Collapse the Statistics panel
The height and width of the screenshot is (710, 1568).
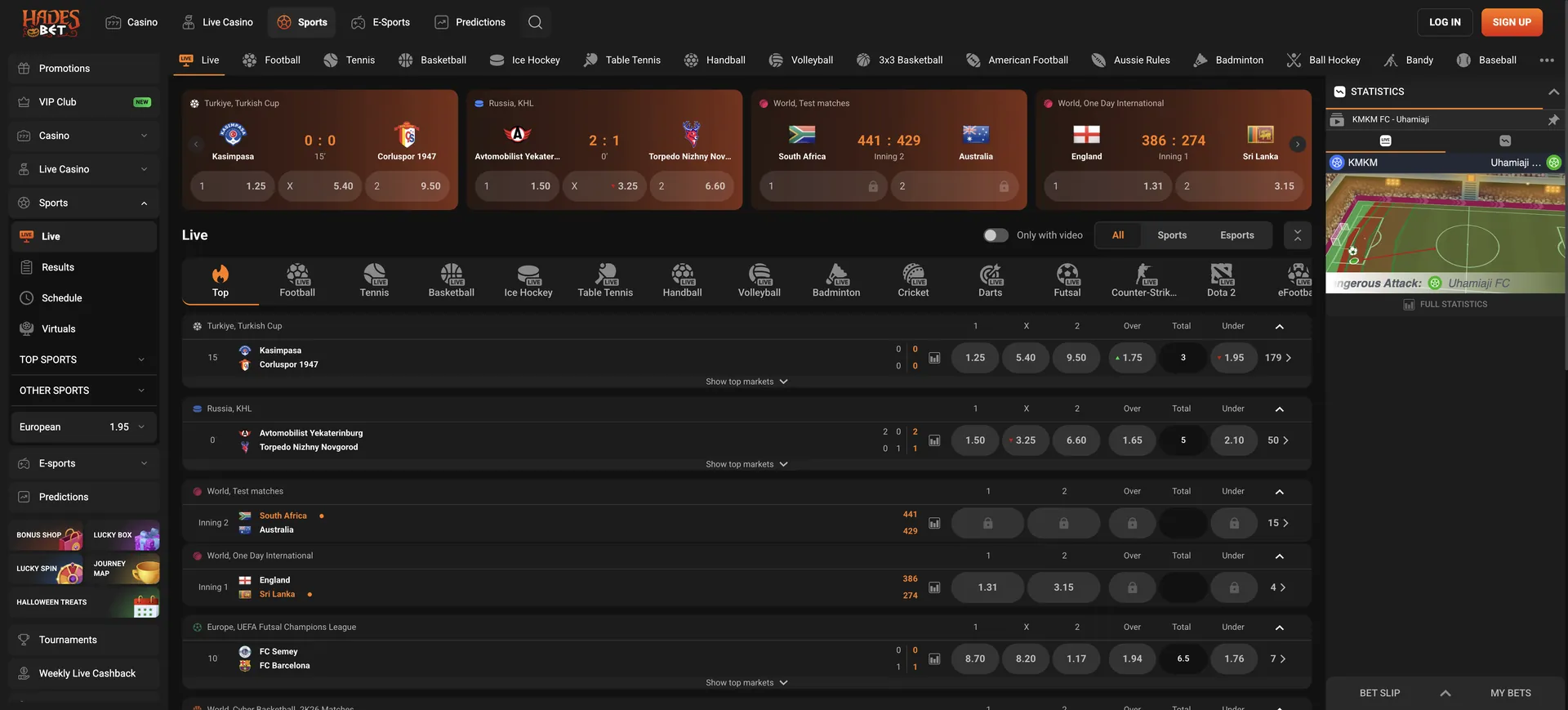[x=1553, y=92]
